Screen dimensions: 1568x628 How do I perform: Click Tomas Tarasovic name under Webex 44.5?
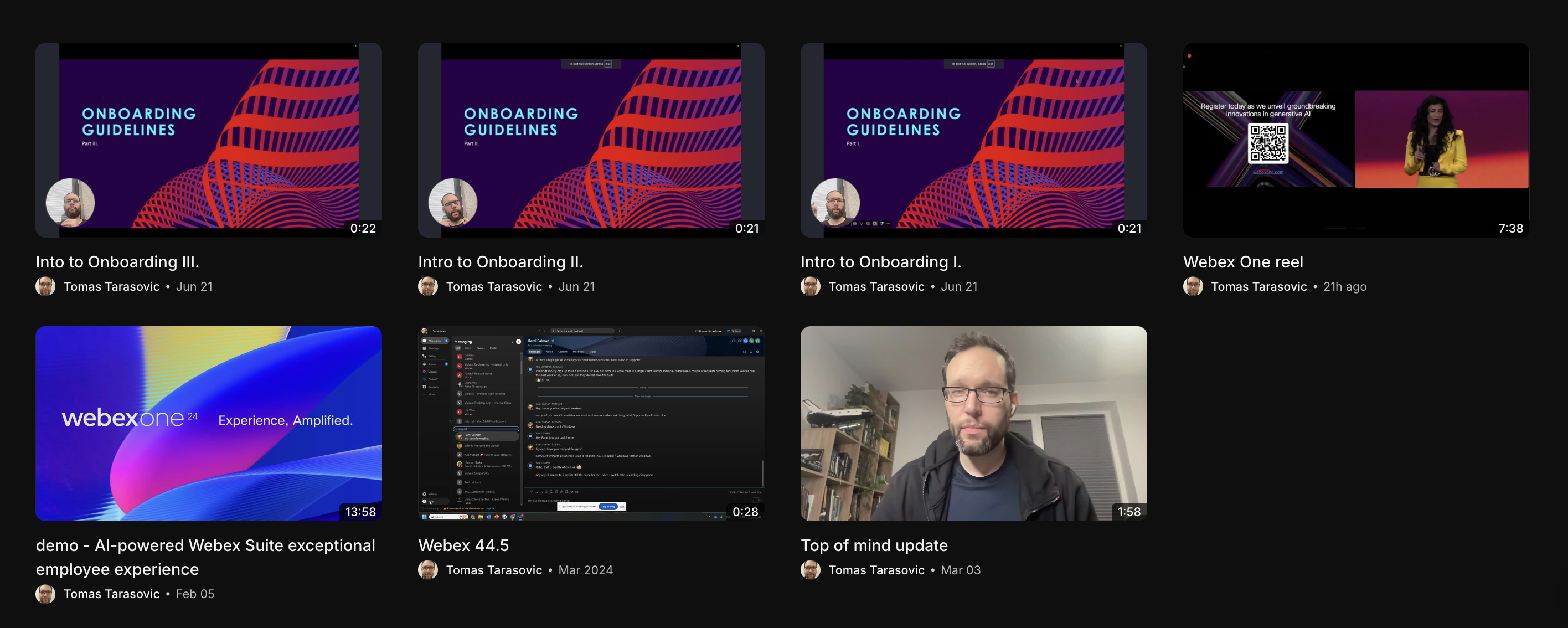point(494,570)
